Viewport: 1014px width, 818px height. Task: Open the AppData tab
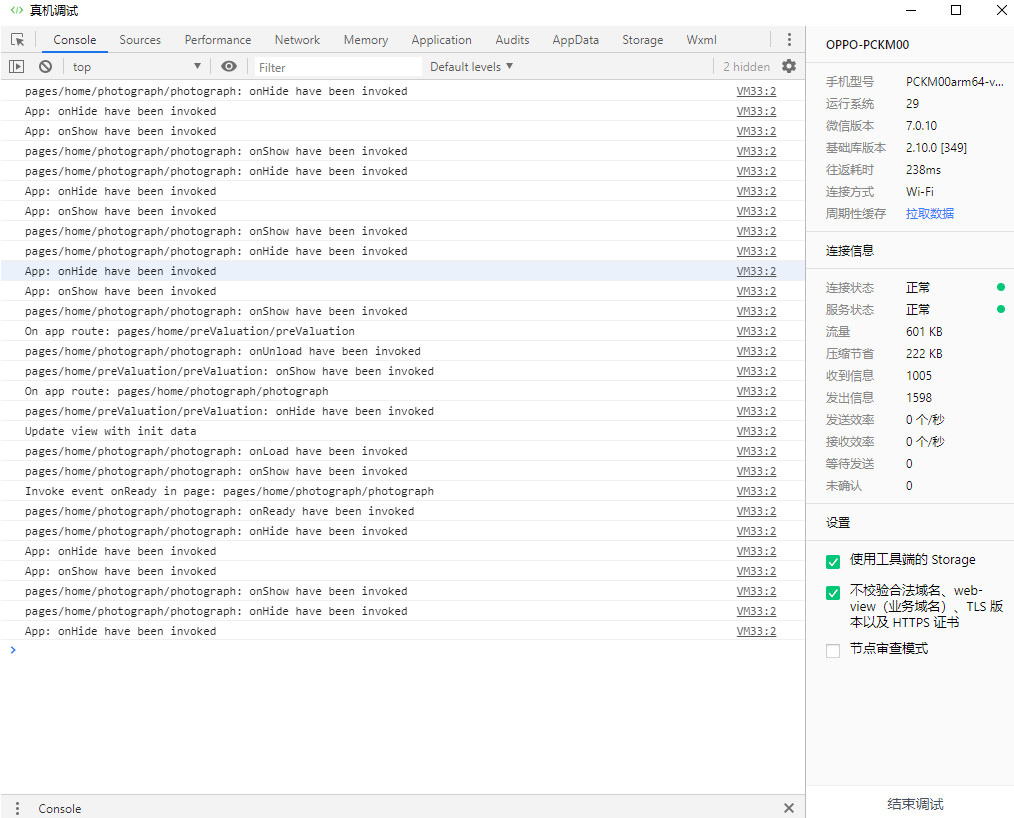(x=576, y=40)
